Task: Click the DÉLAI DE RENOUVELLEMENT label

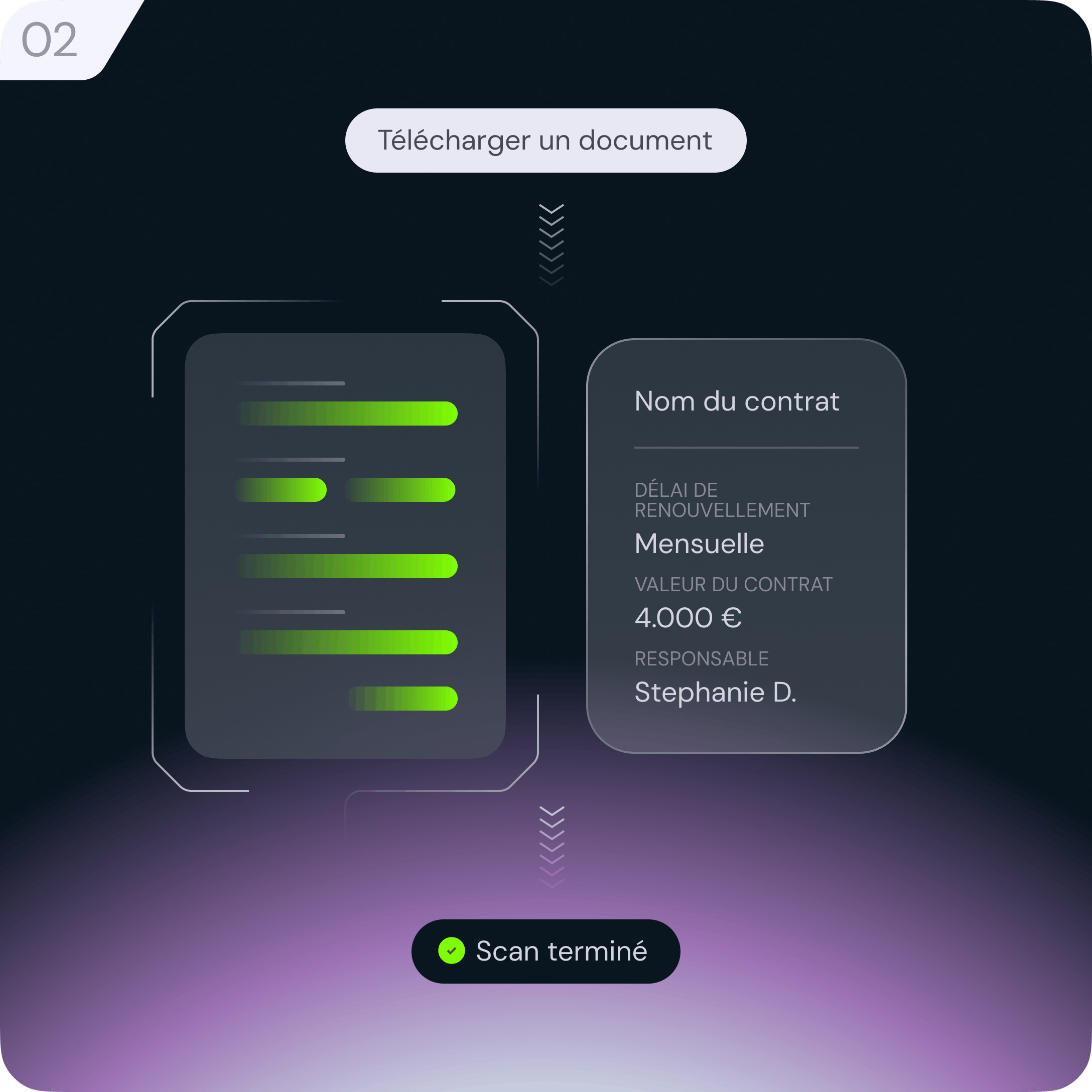Action: click(722, 500)
